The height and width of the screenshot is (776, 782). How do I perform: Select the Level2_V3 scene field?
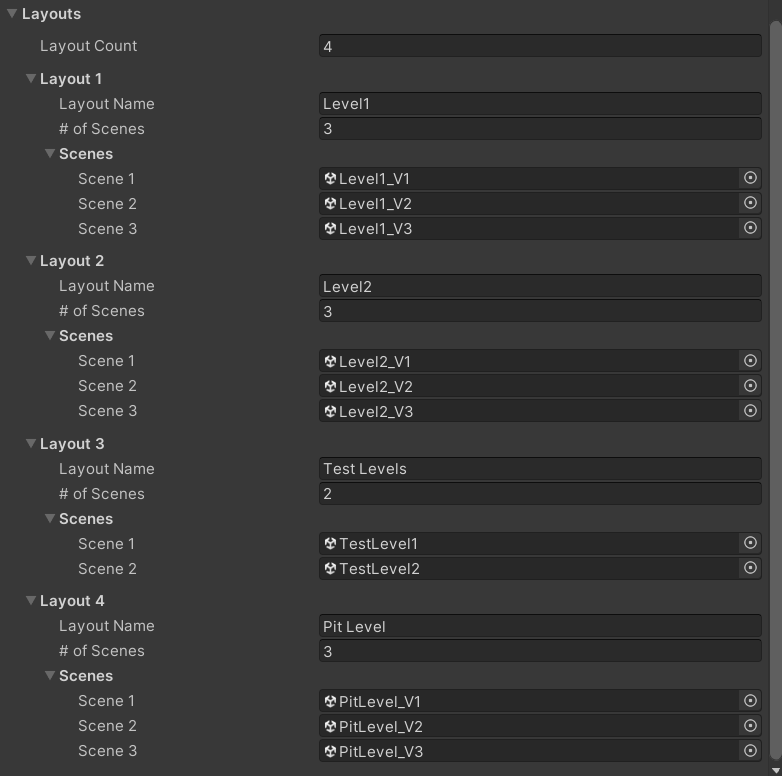point(530,411)
